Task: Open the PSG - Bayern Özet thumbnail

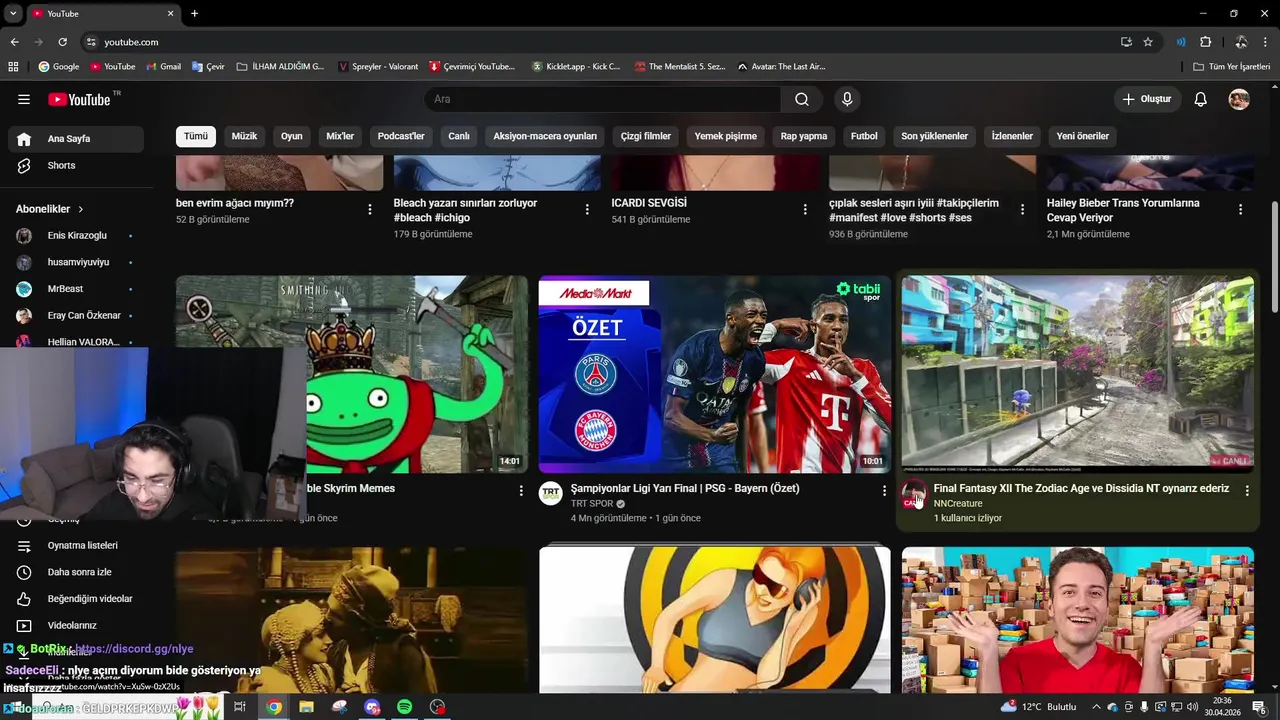Action: pyautogui.click(x=714, y=375)
